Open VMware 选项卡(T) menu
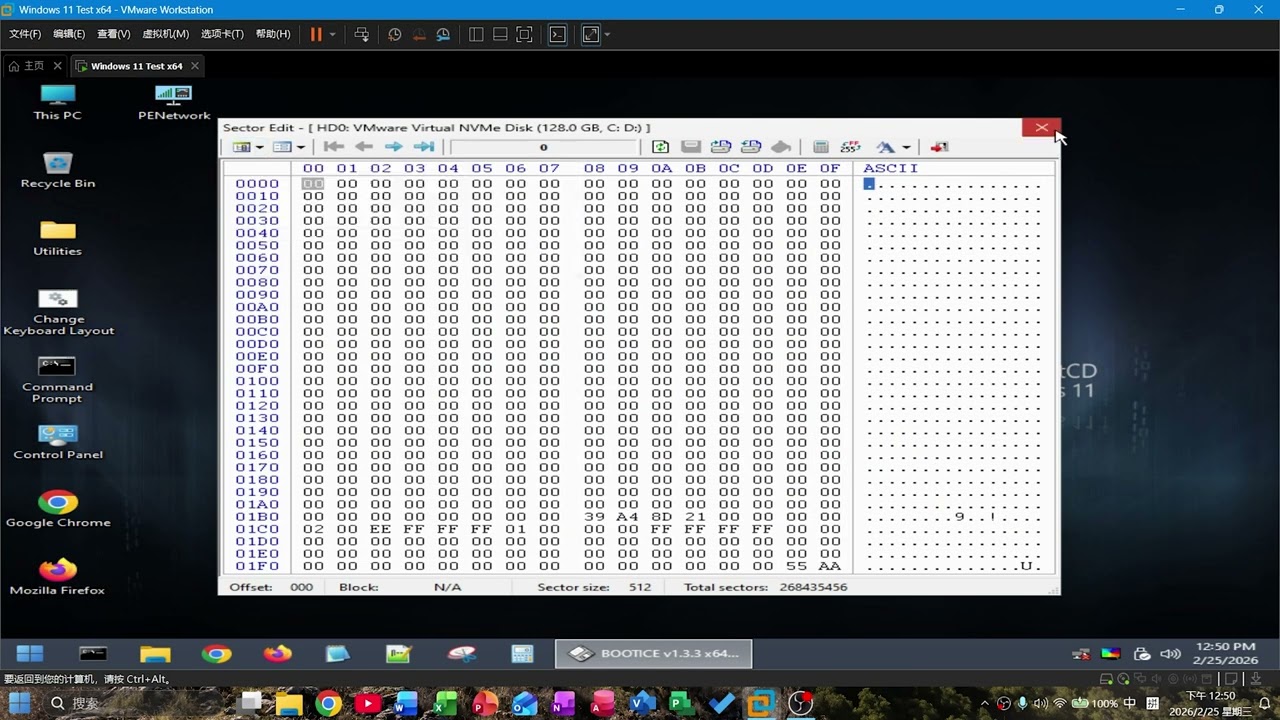Viewport: 1280px width, 720px height. (222, 34)
